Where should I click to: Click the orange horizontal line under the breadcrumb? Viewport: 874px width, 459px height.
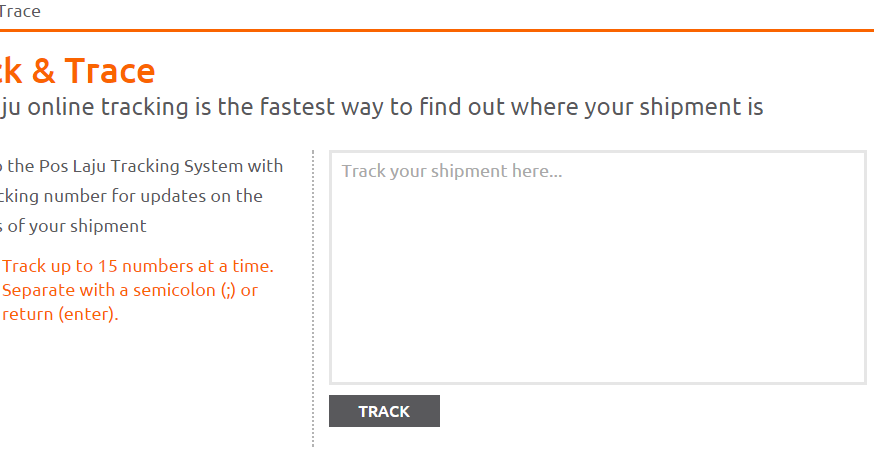(437, 31)
